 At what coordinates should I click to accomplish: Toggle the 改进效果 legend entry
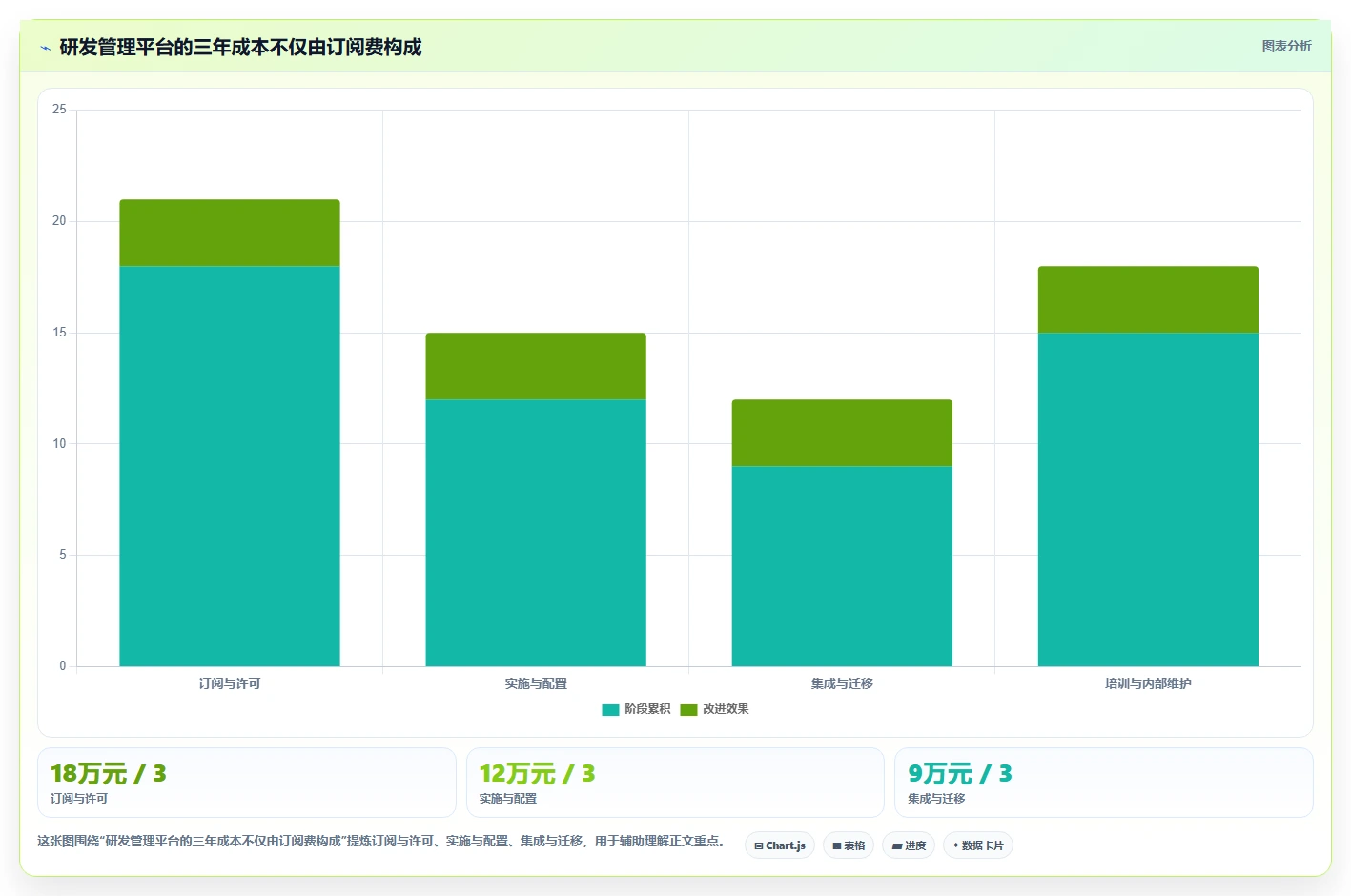click(714, 709)
